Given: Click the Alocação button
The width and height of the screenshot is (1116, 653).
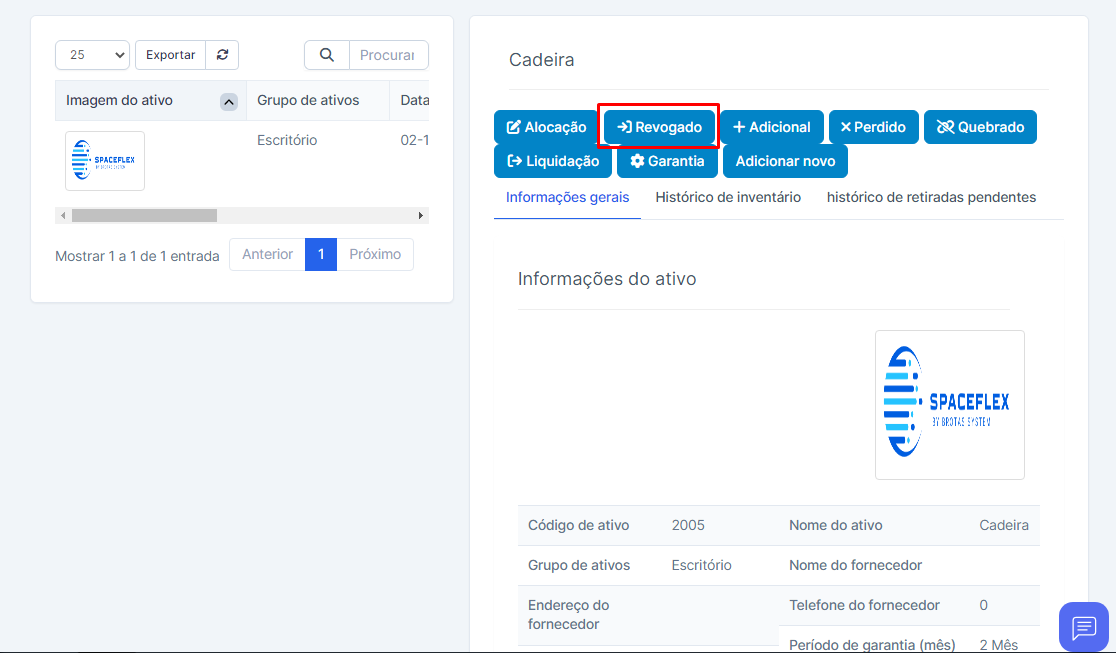Looking at the screenshot, I should 546,127.
